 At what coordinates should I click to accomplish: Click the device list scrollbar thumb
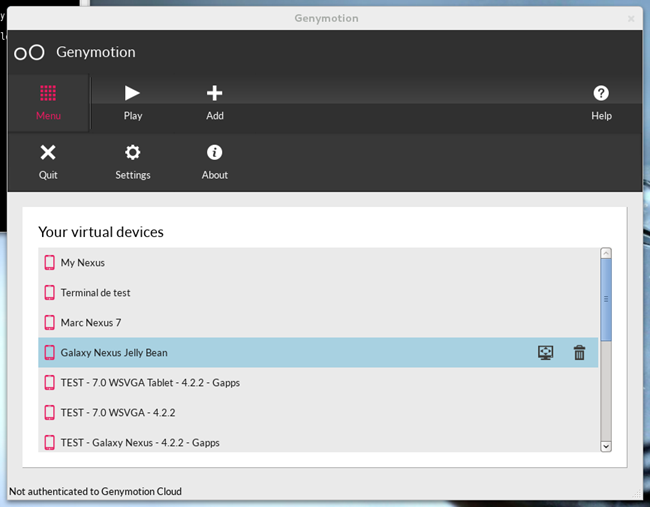pyautogui.click(x=606, y=300)
